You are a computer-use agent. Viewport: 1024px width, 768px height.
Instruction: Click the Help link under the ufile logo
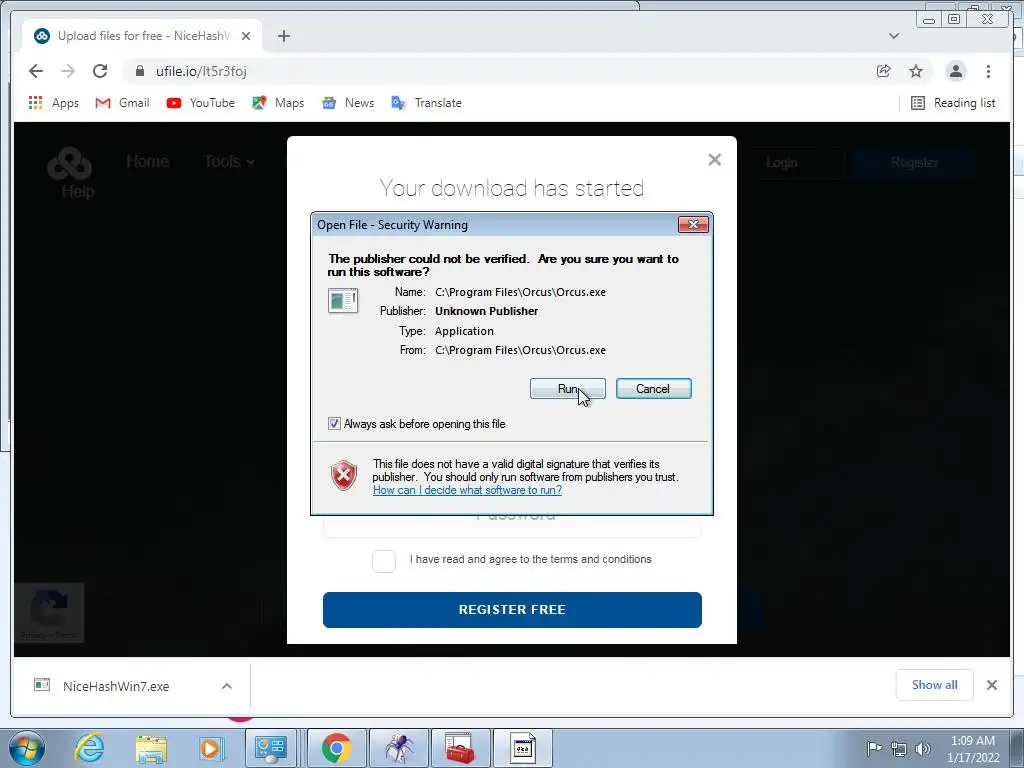coord(78,192)
